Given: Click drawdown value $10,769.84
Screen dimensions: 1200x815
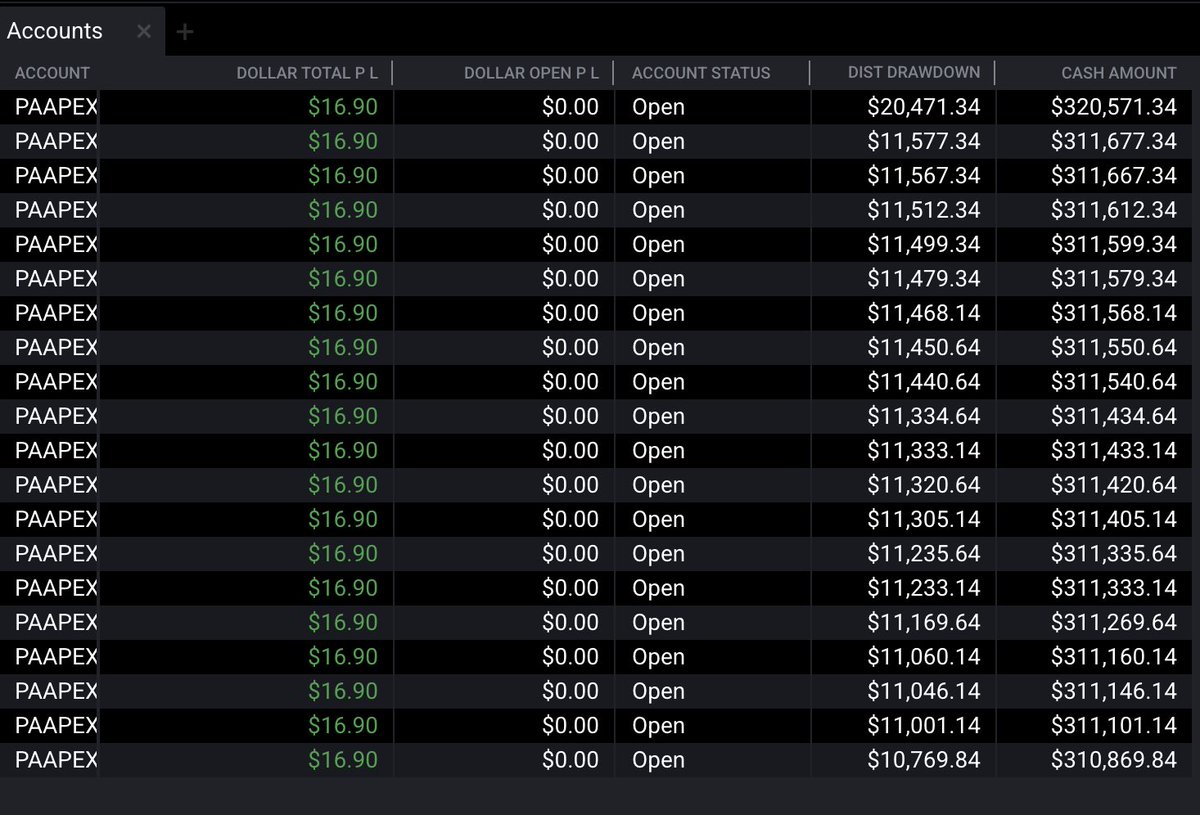Looking at the screenshot, I should point(924,760).
